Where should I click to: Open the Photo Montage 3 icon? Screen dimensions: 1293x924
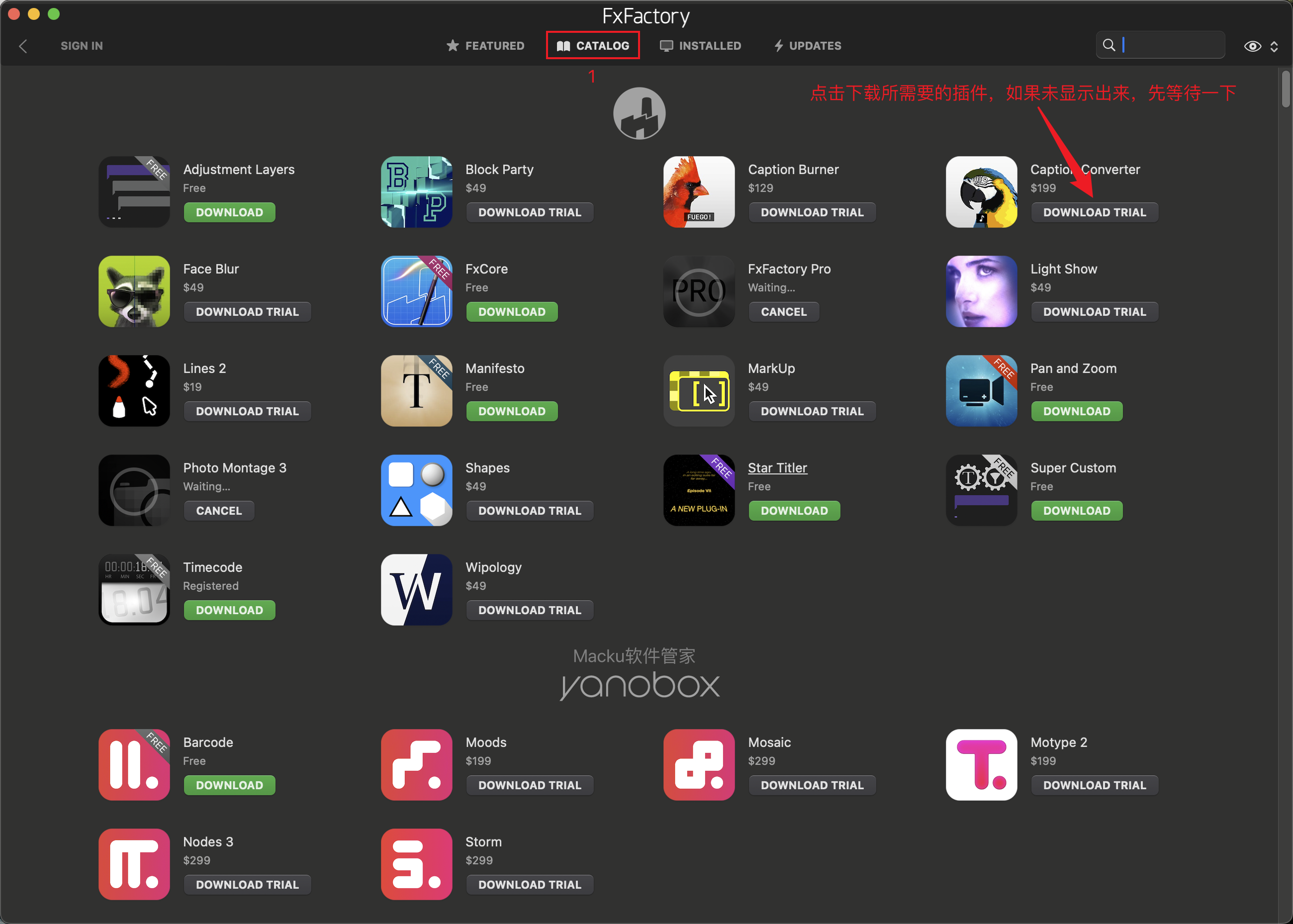tap(134, 490)
